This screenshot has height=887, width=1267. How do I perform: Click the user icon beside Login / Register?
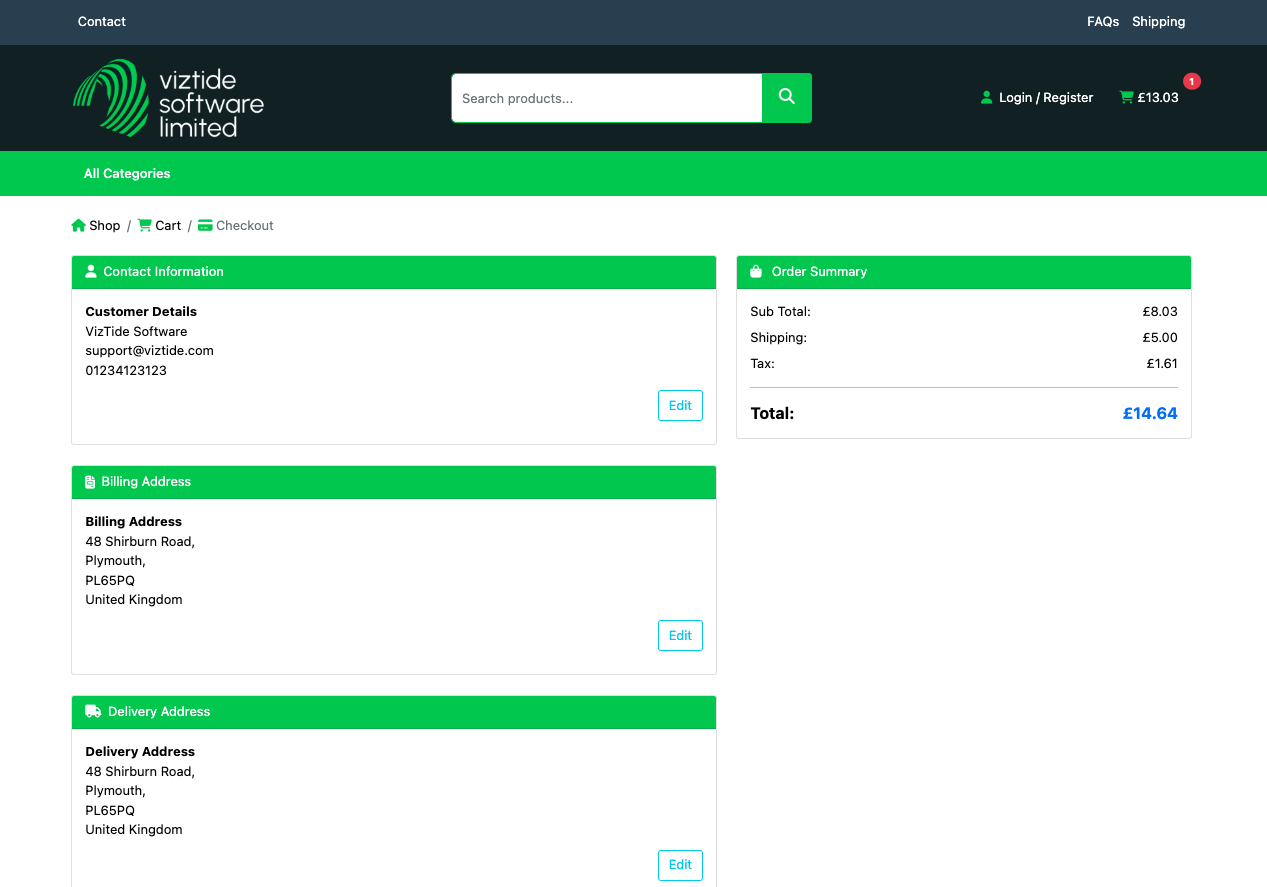(x=987, y=98)
